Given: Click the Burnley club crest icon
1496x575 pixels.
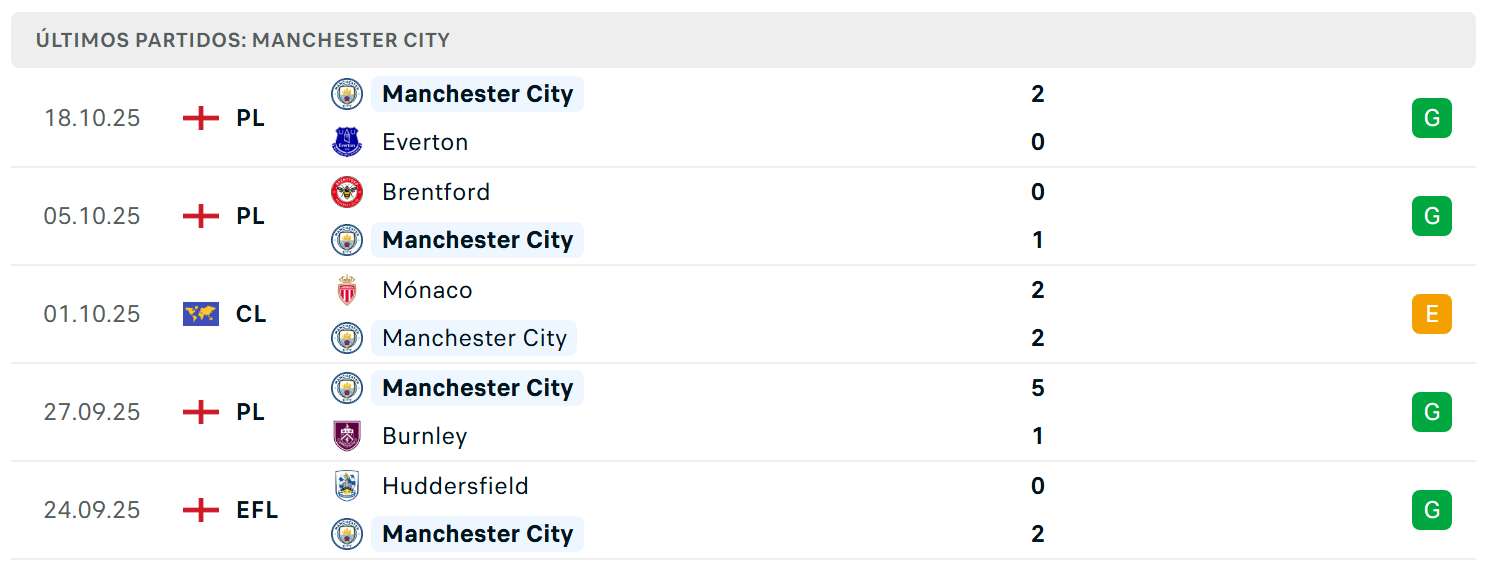Looking at the screenshot, I should point(347,436).
